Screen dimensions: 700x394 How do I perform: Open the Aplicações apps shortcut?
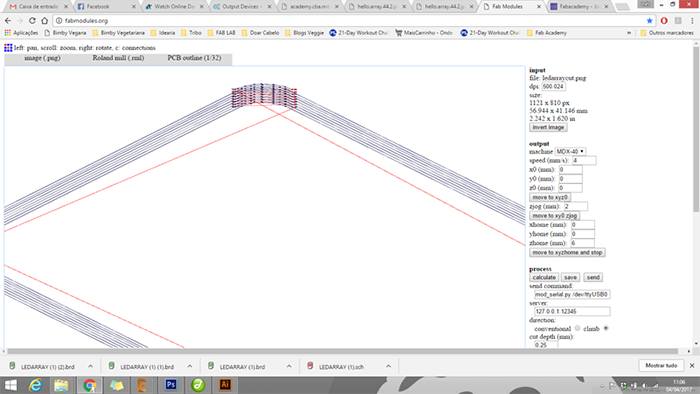21,33
